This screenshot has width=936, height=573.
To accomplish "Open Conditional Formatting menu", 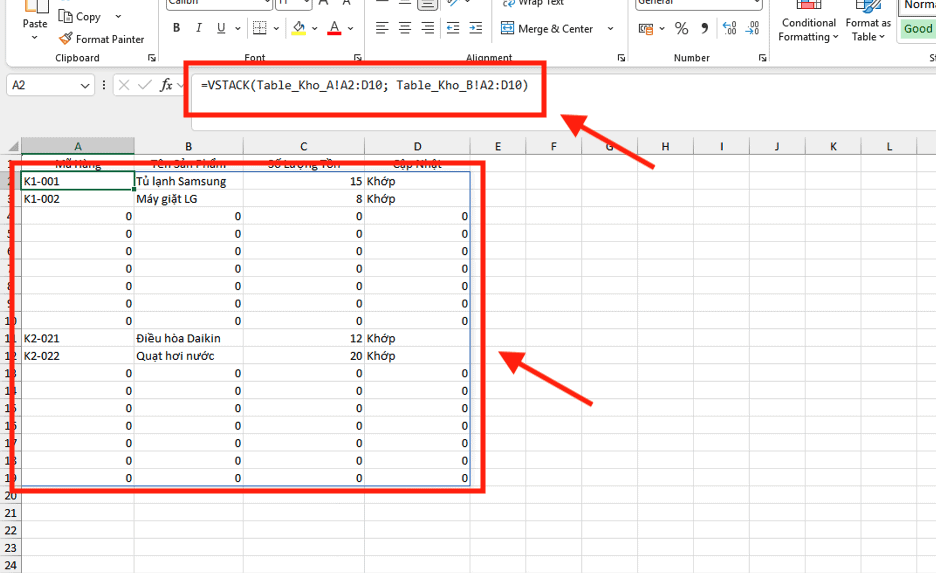I will pos(809,23).
